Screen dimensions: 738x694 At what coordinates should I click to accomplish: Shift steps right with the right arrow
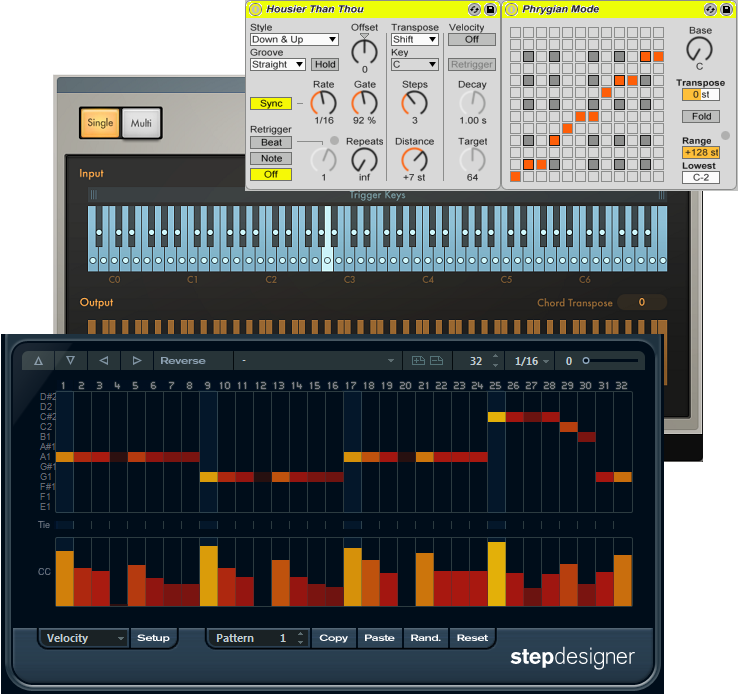pyautogui.click(x=137, y=361)
